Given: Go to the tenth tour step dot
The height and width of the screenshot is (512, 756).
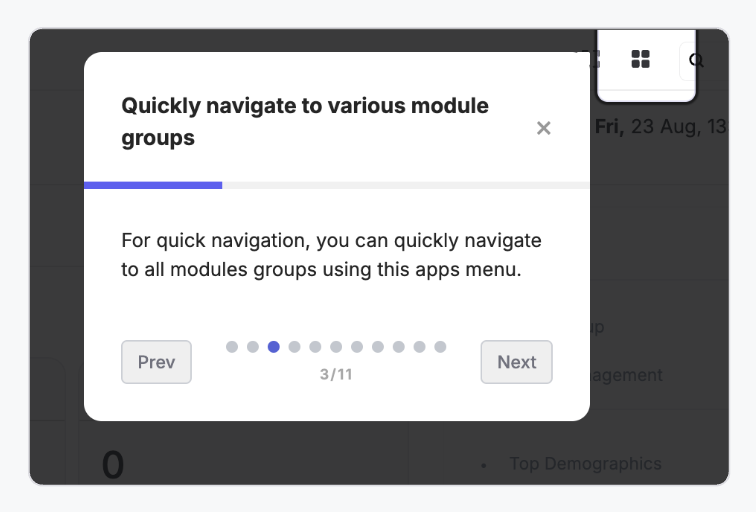Looking at the screenshot, I should 419,347.
